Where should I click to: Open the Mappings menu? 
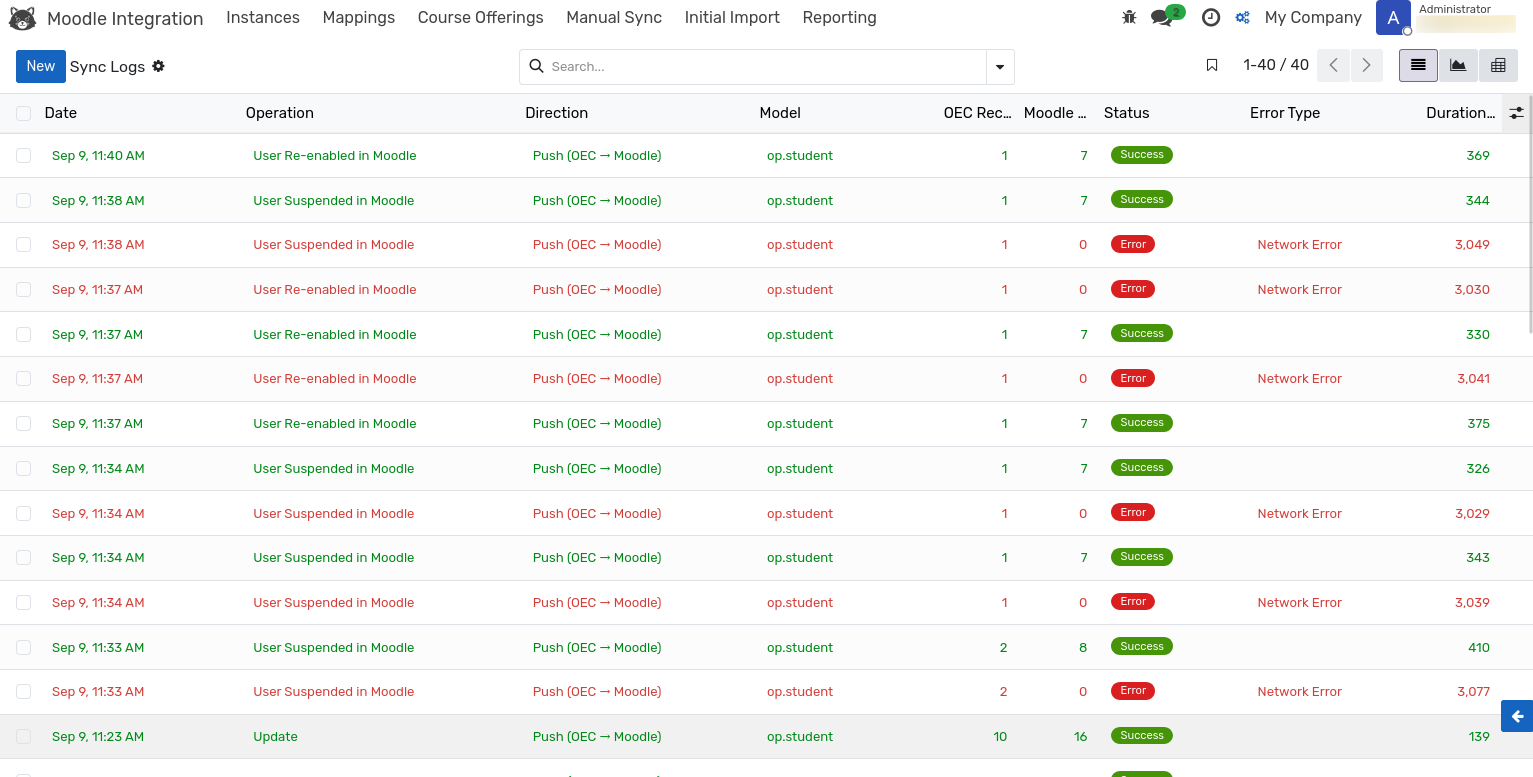[359, 17]
